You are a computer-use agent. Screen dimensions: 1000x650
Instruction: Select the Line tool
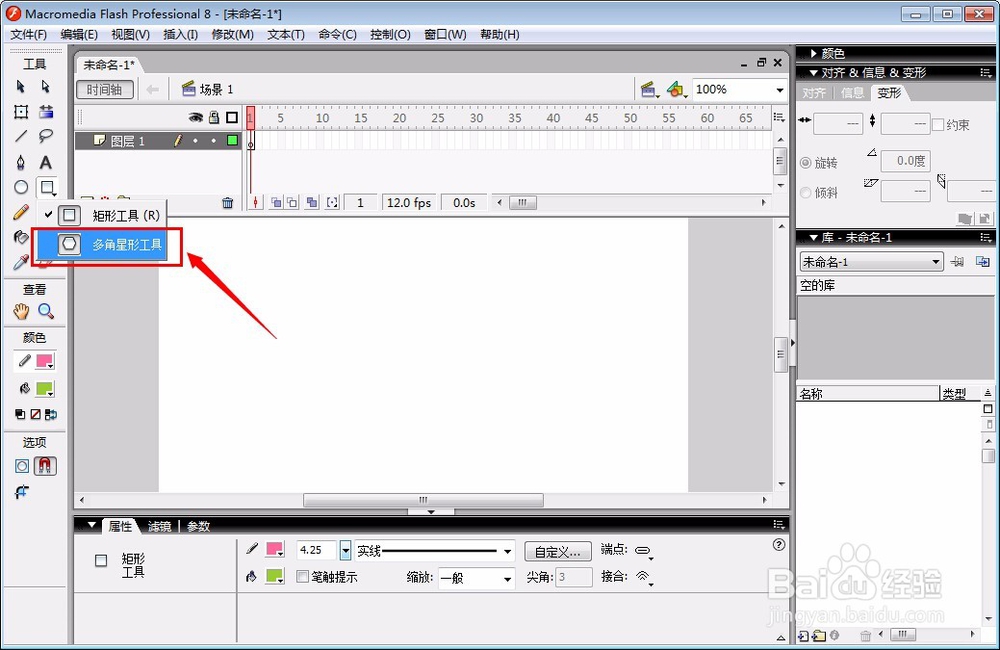click(21, 136)
